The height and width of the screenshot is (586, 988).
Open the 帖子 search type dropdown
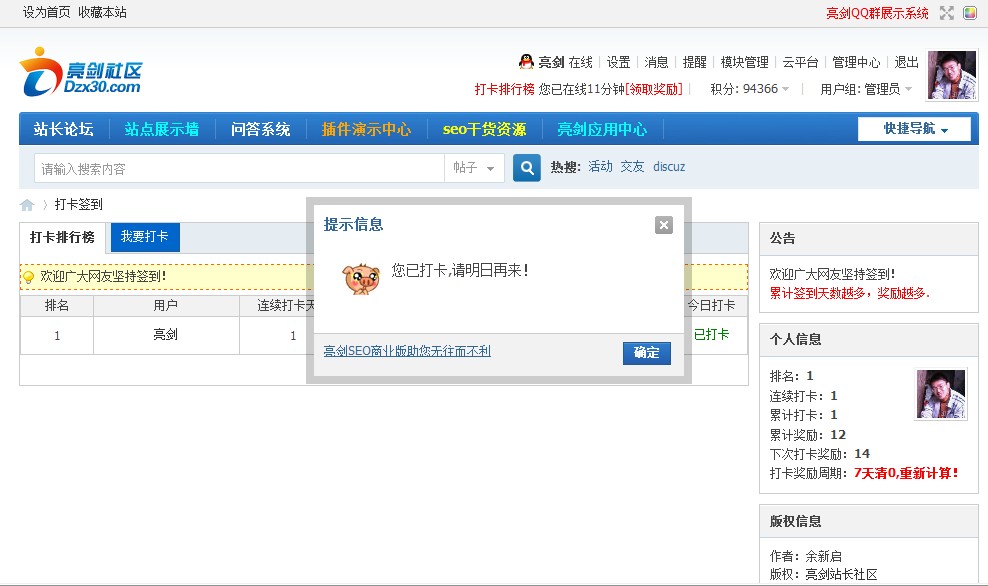[x=474, y=168]
